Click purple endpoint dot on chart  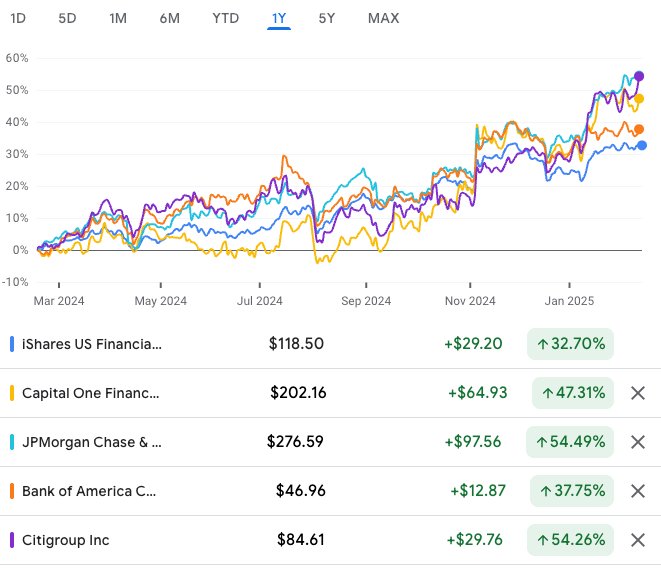(639, 76)
